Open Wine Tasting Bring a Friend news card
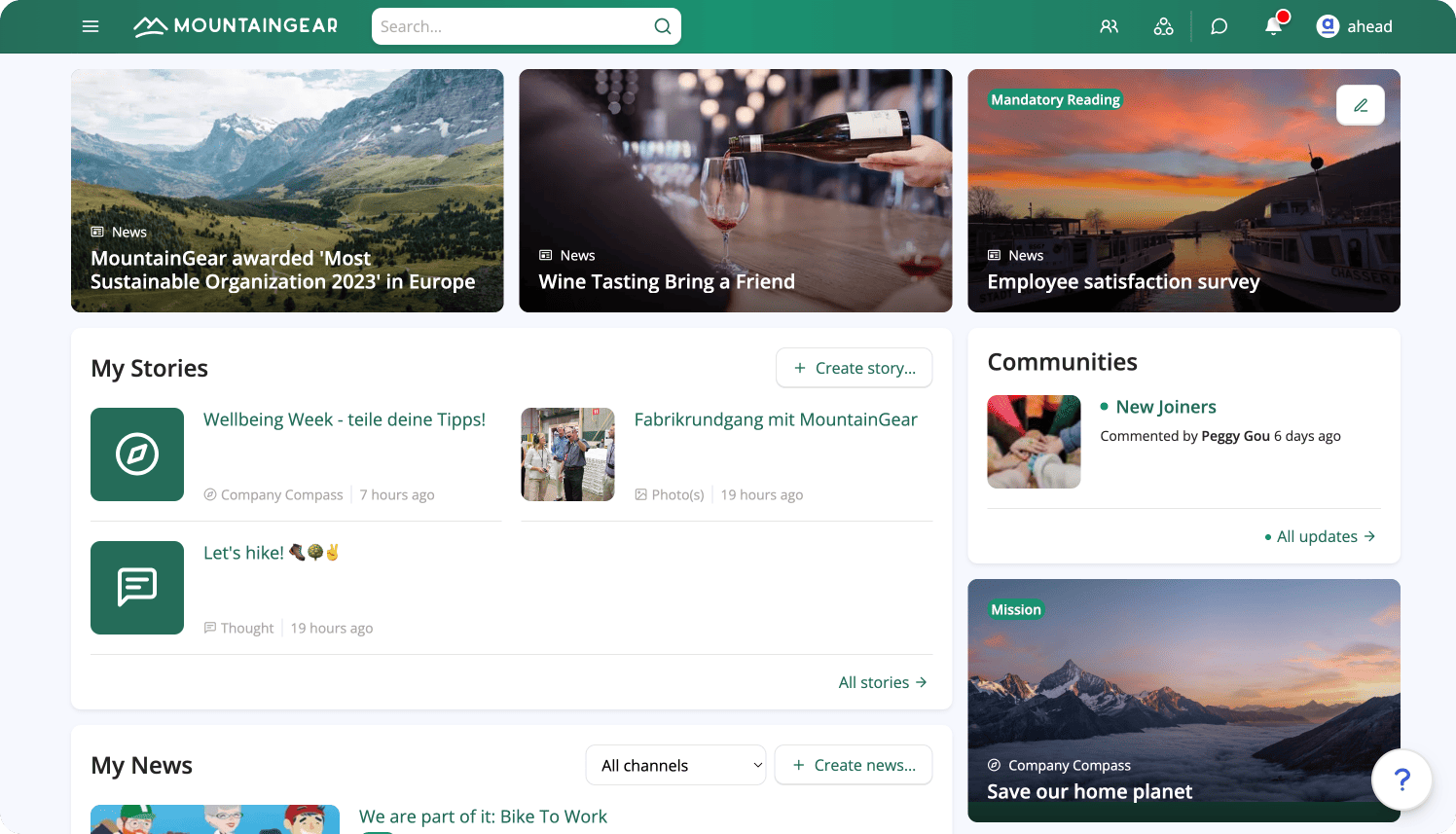This screenshot has width=1456, height=834. coord(736,191)
